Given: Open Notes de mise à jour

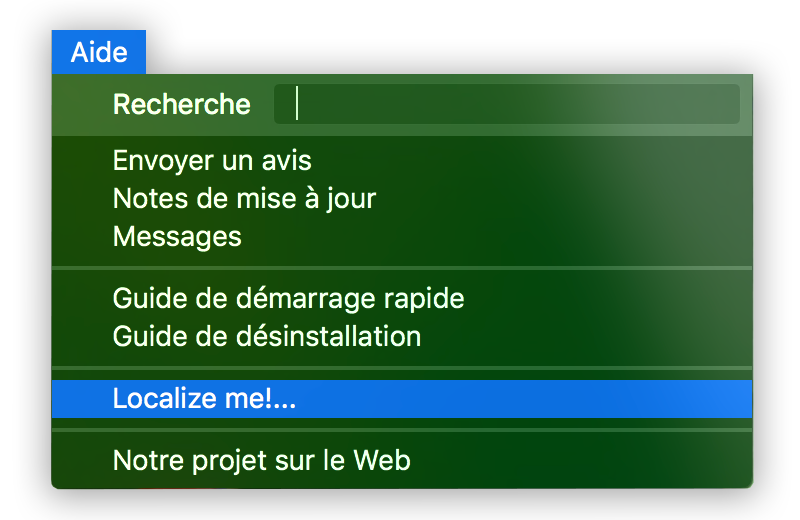Looking at the screenshot, I should point(244,198).
